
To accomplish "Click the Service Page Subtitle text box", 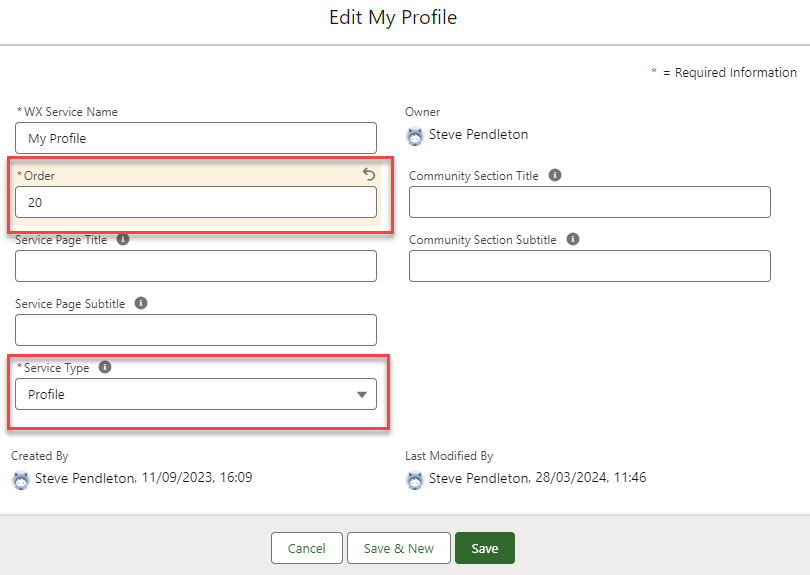I will point(196,330).
